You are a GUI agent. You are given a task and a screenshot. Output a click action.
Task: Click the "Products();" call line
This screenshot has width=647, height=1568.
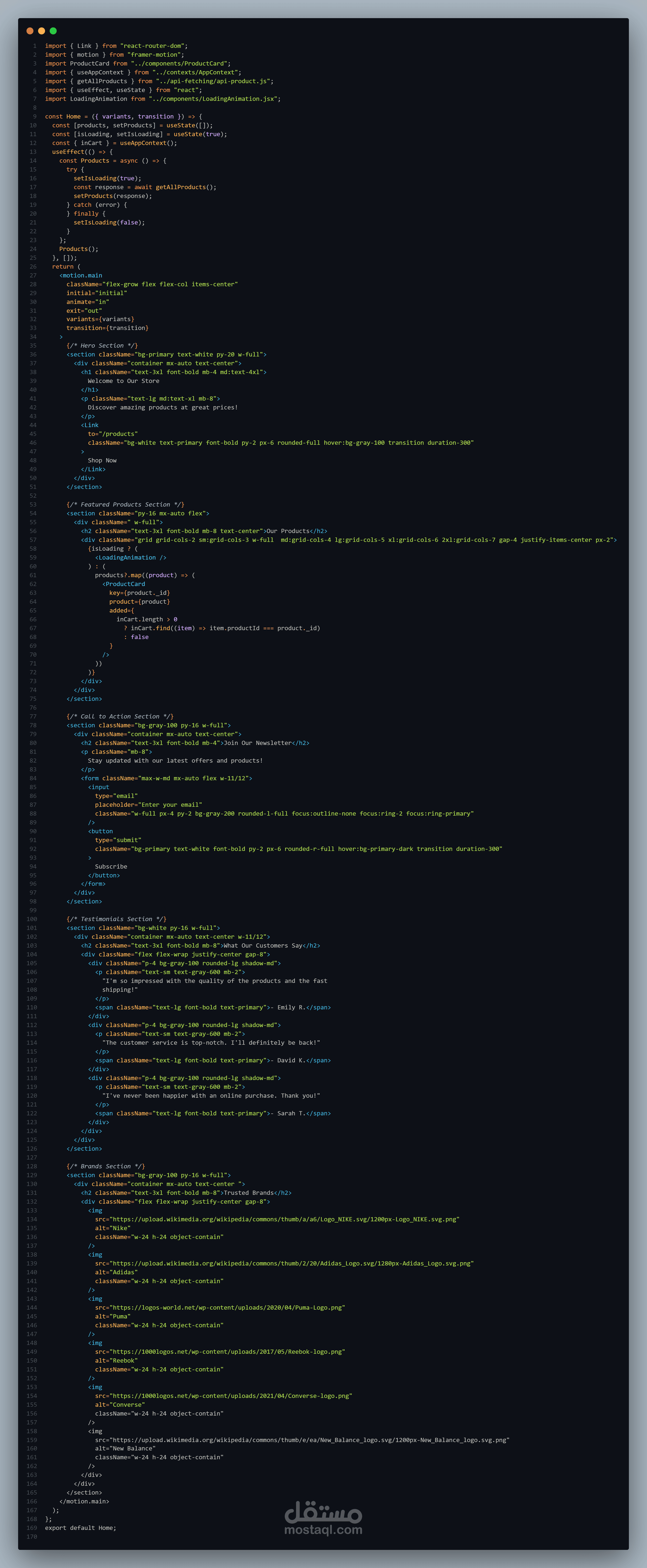click(x=79, y=249)
